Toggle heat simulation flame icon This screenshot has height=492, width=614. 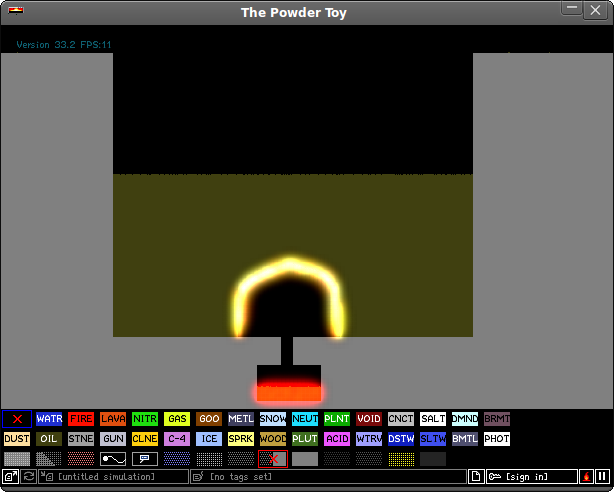586,477
